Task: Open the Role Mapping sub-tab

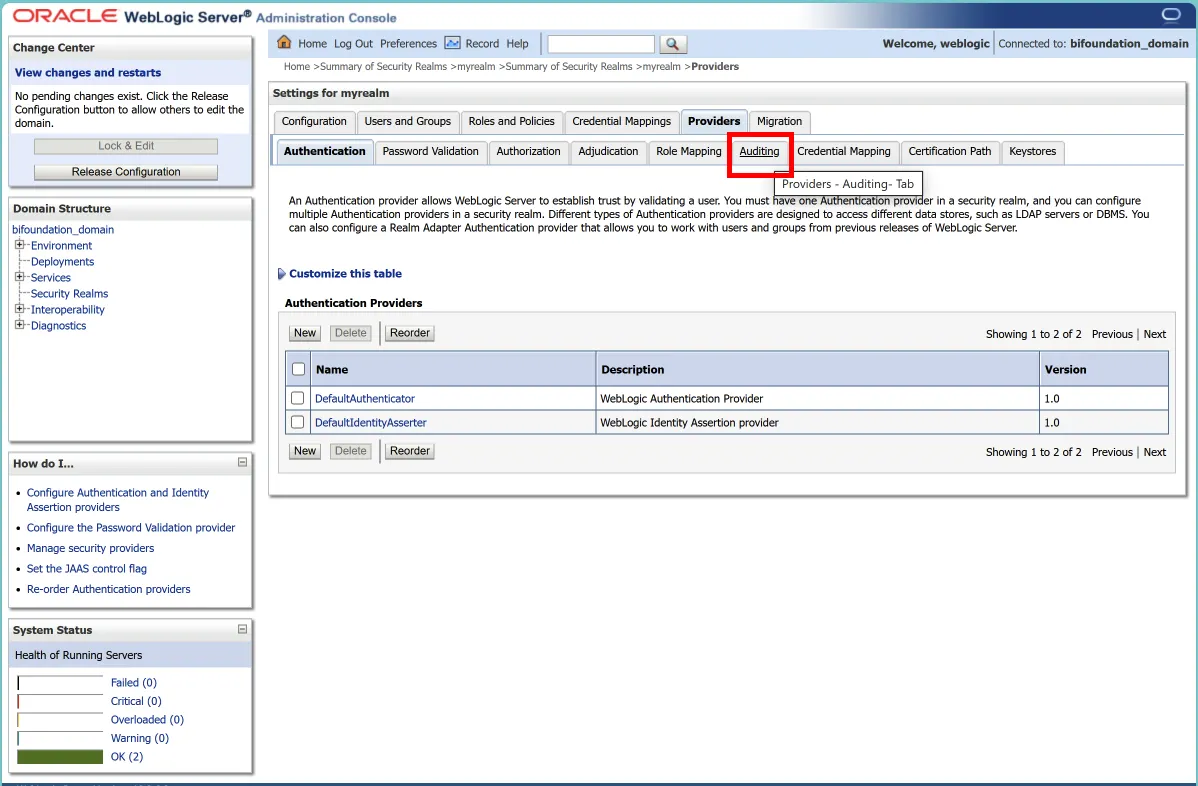Action: click(x=688, y=151)
